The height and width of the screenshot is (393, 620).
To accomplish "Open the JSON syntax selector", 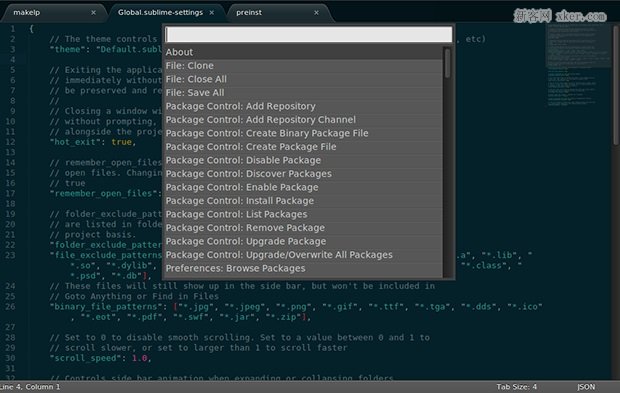I will click(586, 387).
